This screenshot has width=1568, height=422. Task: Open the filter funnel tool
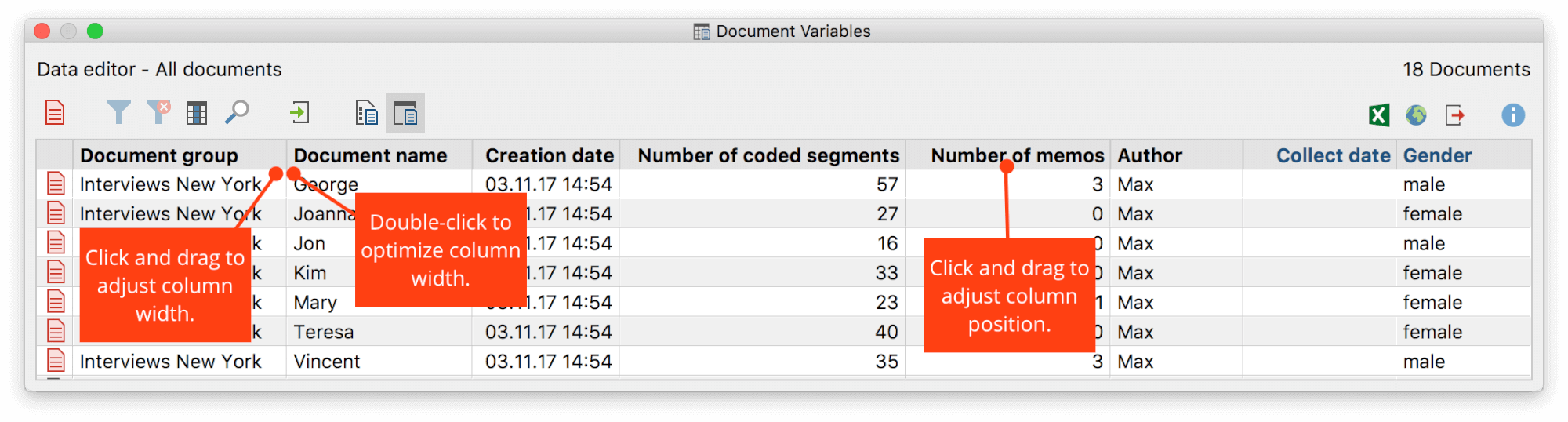pos(118,113)
